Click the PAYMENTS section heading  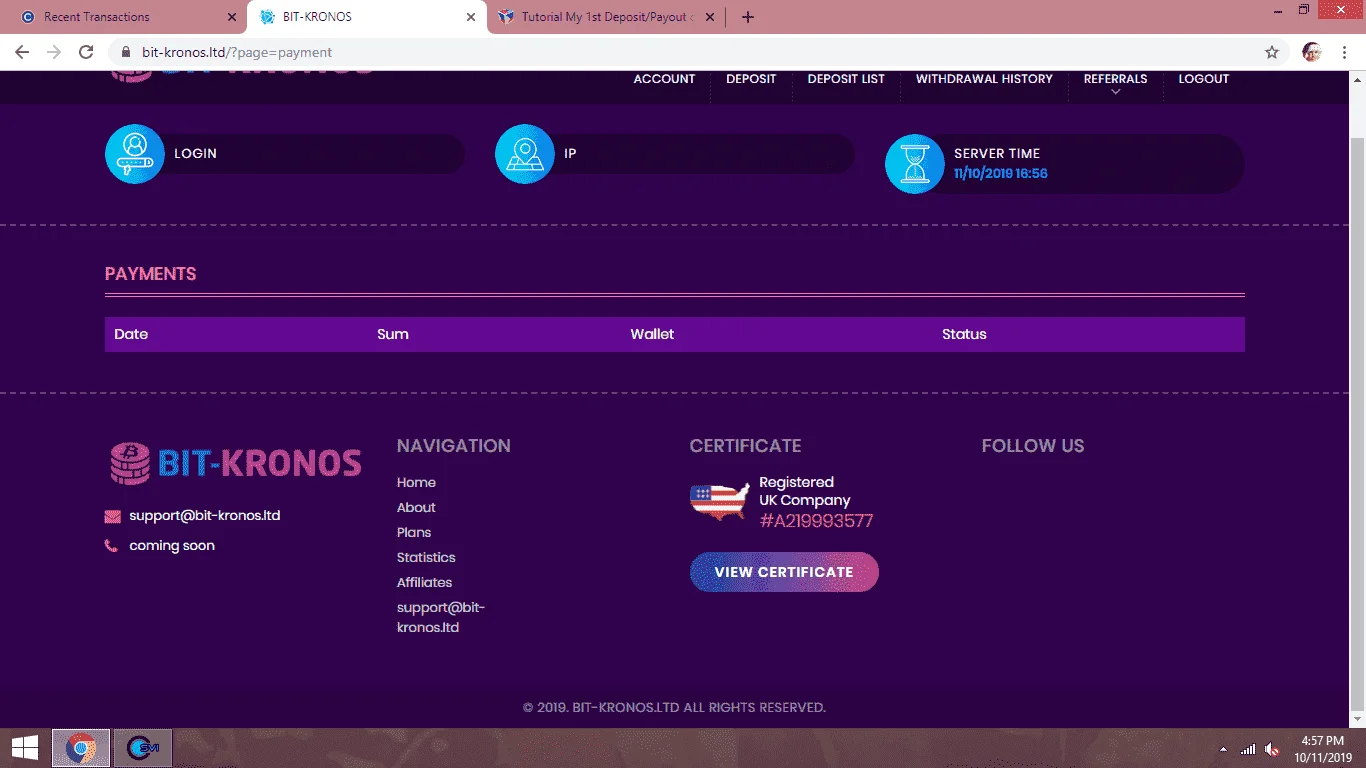pyautogui.click(x=150, y=274)
